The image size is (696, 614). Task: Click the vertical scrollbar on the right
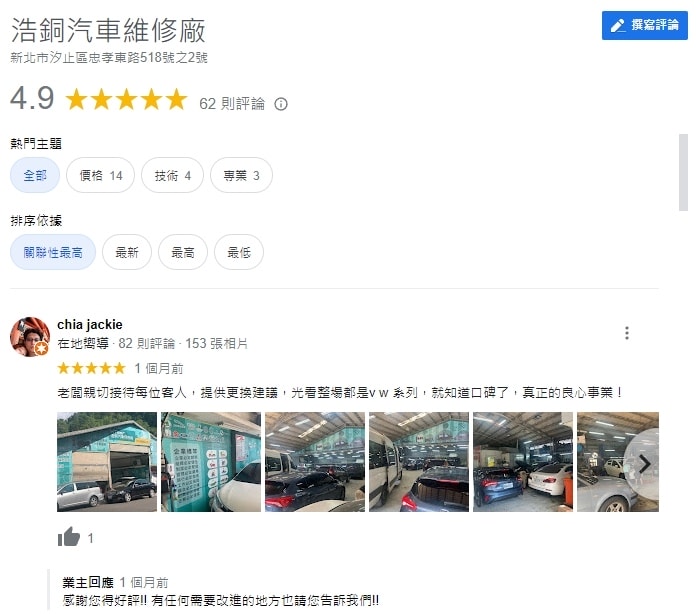(x=683, y=172)
